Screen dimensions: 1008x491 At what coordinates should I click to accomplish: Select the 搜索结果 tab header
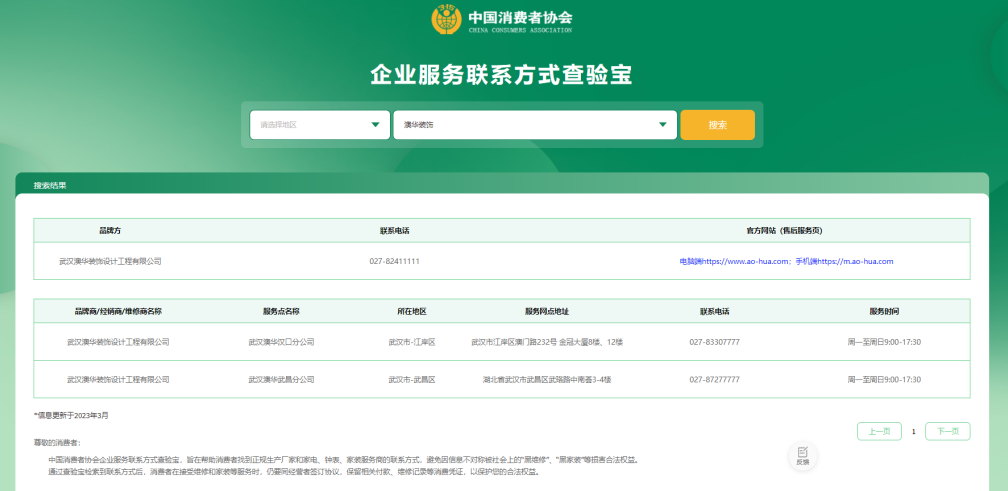click(x=50, y=185)
